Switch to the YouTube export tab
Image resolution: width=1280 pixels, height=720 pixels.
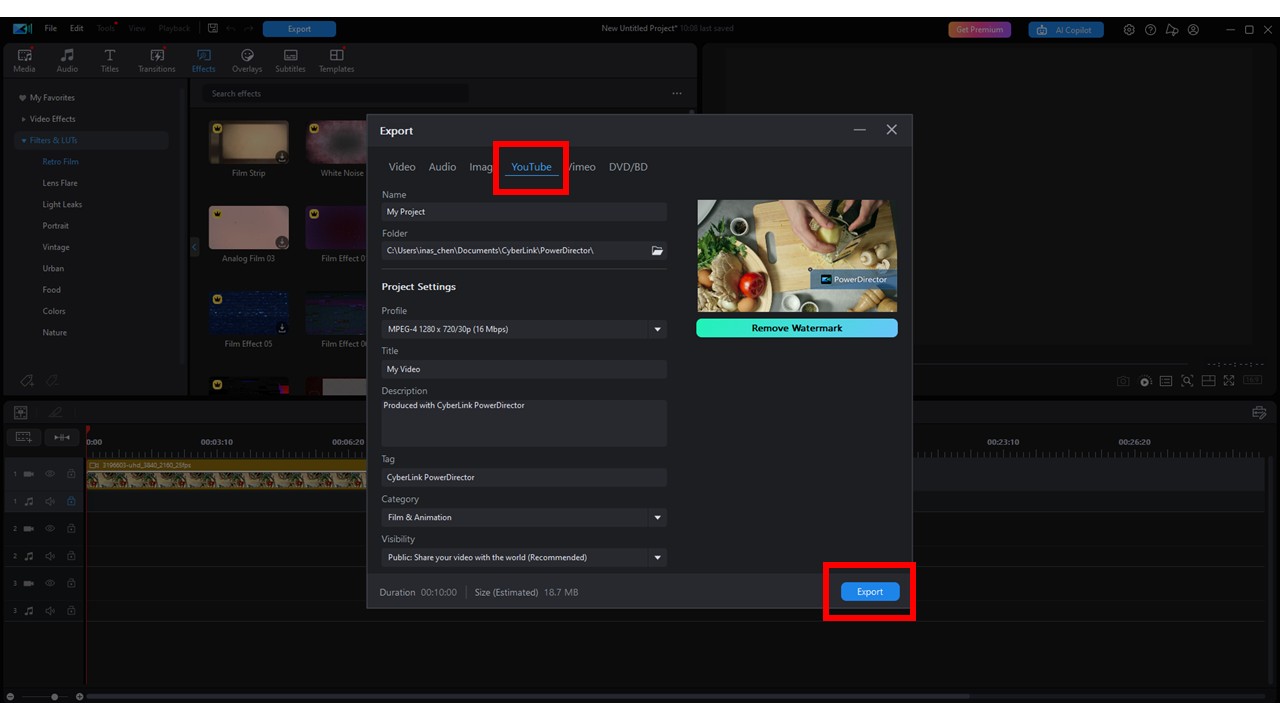pyautogui.click(x=531, y=167)
